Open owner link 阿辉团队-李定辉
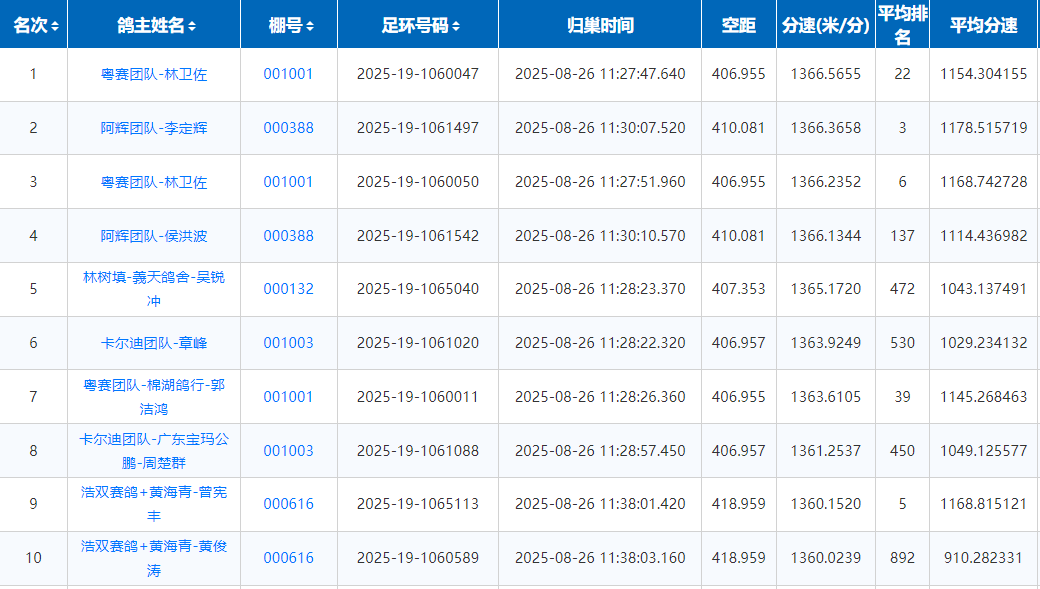Viewport: 1040px width, 589px height. coord(154,128)
